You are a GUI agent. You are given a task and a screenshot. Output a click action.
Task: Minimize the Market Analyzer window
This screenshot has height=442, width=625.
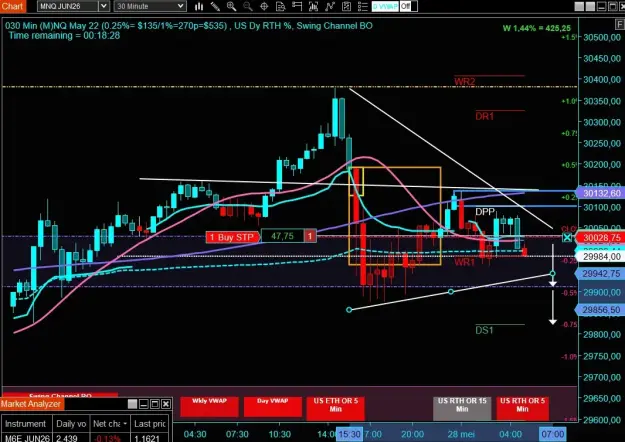(x=144, y=404)
